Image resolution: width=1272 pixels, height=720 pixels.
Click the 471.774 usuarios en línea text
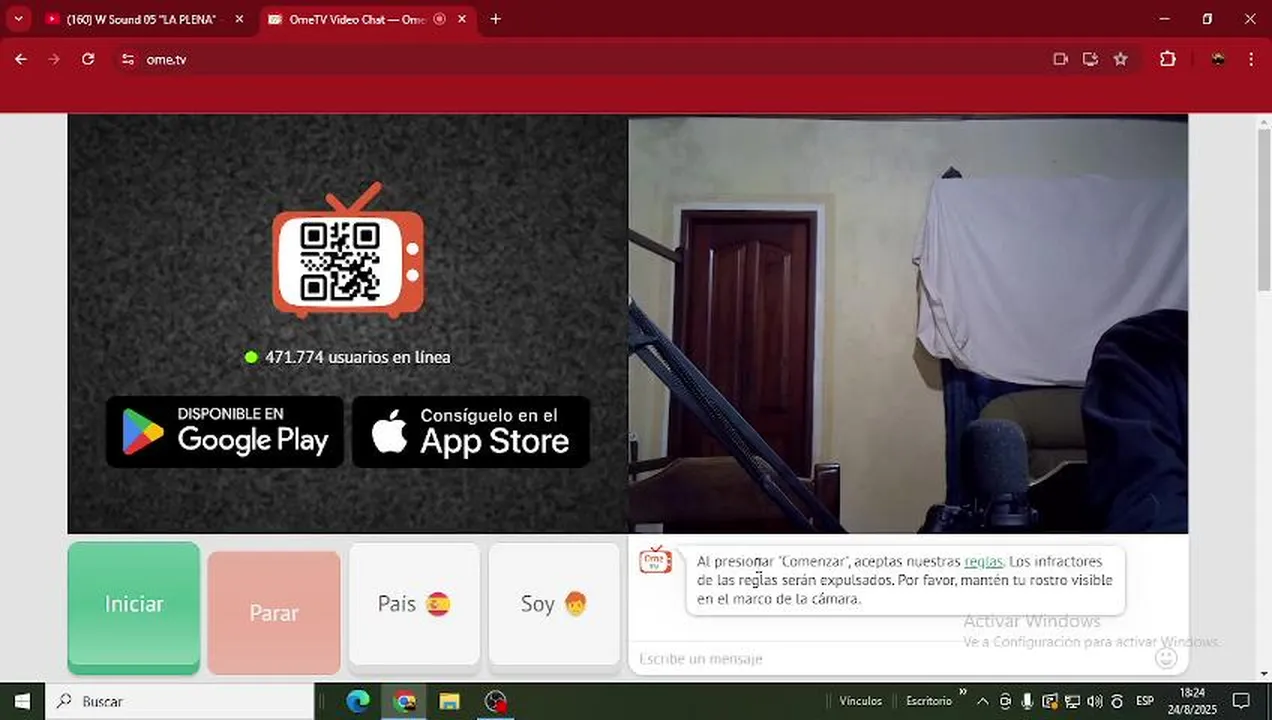[x=357, y=357]
